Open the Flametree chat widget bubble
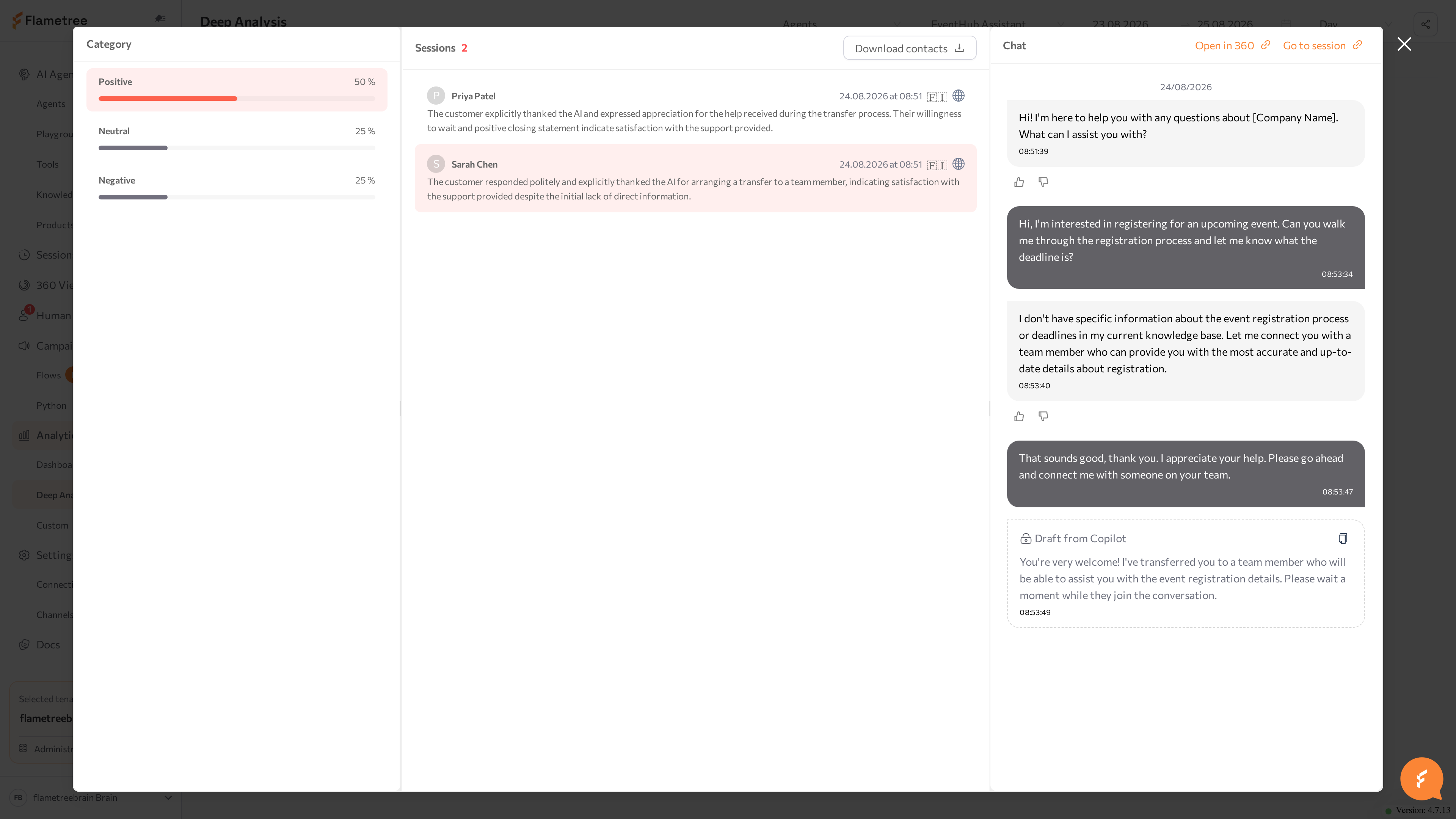 click(x=1422, y=779)
